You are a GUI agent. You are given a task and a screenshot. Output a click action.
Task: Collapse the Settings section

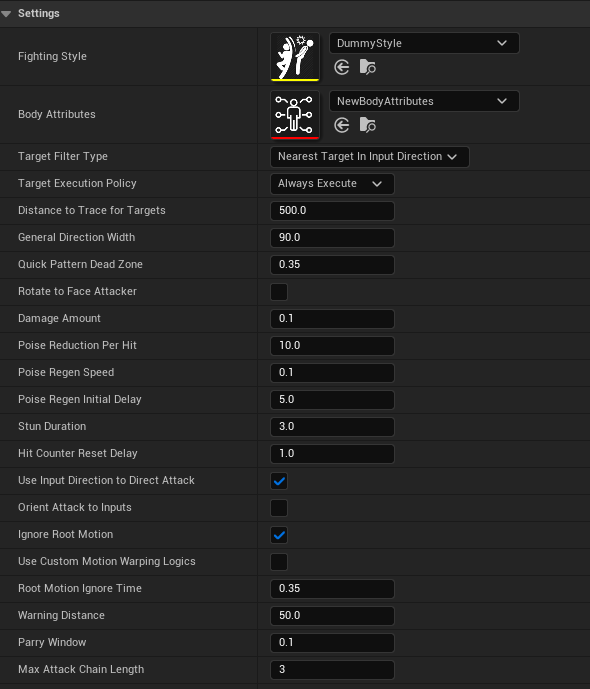[6, 14]
